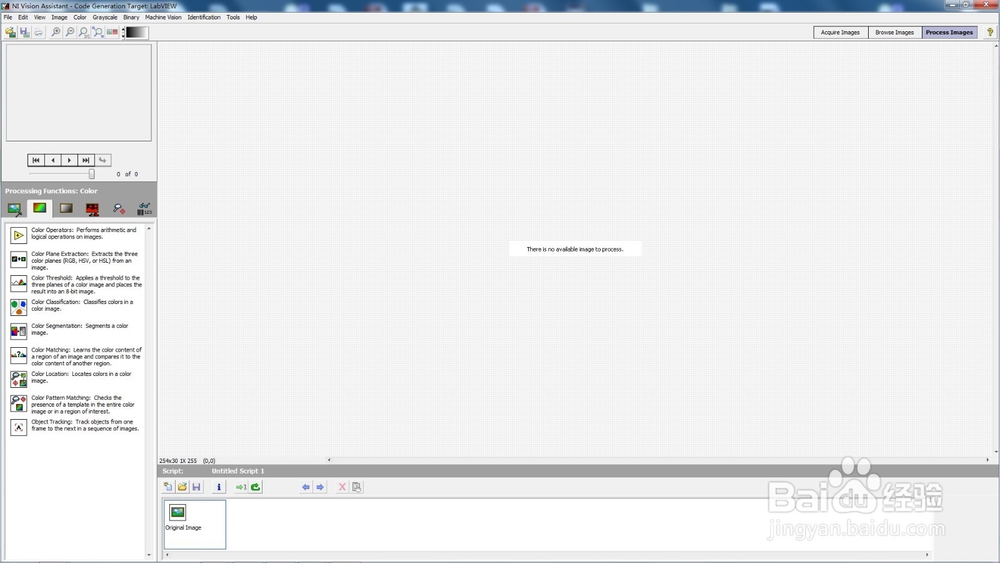Click the Zoom Out magnifier icon

[70, 32]
